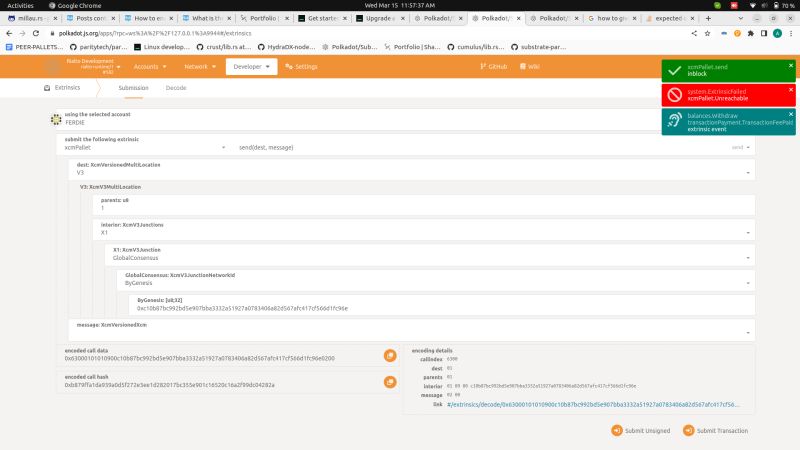
Task: Edit the ByGenesis [u8;32] hash field
Action: [442, 305]
